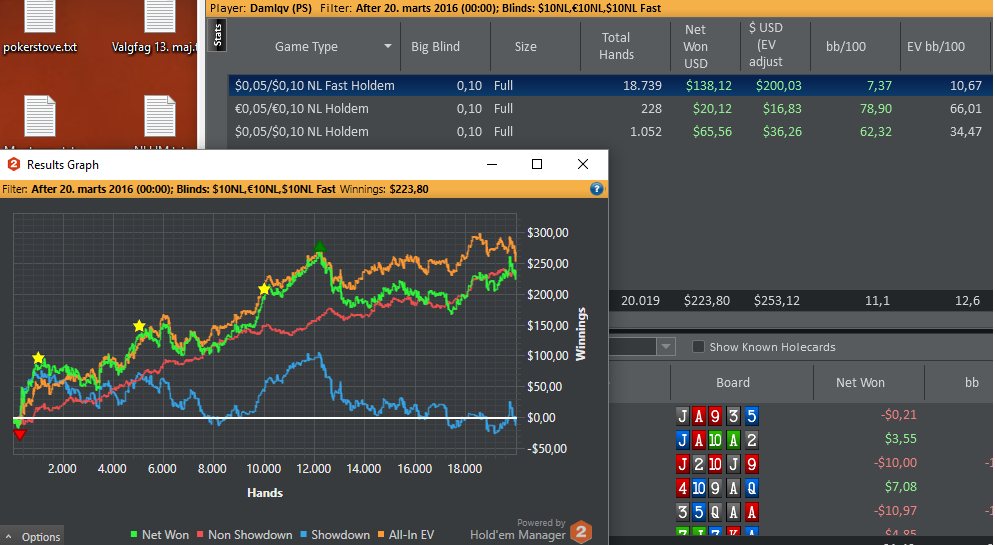The height and width of the screenshot is (545, 995).
Task: Open the dropdown left of Show Known Holecards
Action: 666,346
